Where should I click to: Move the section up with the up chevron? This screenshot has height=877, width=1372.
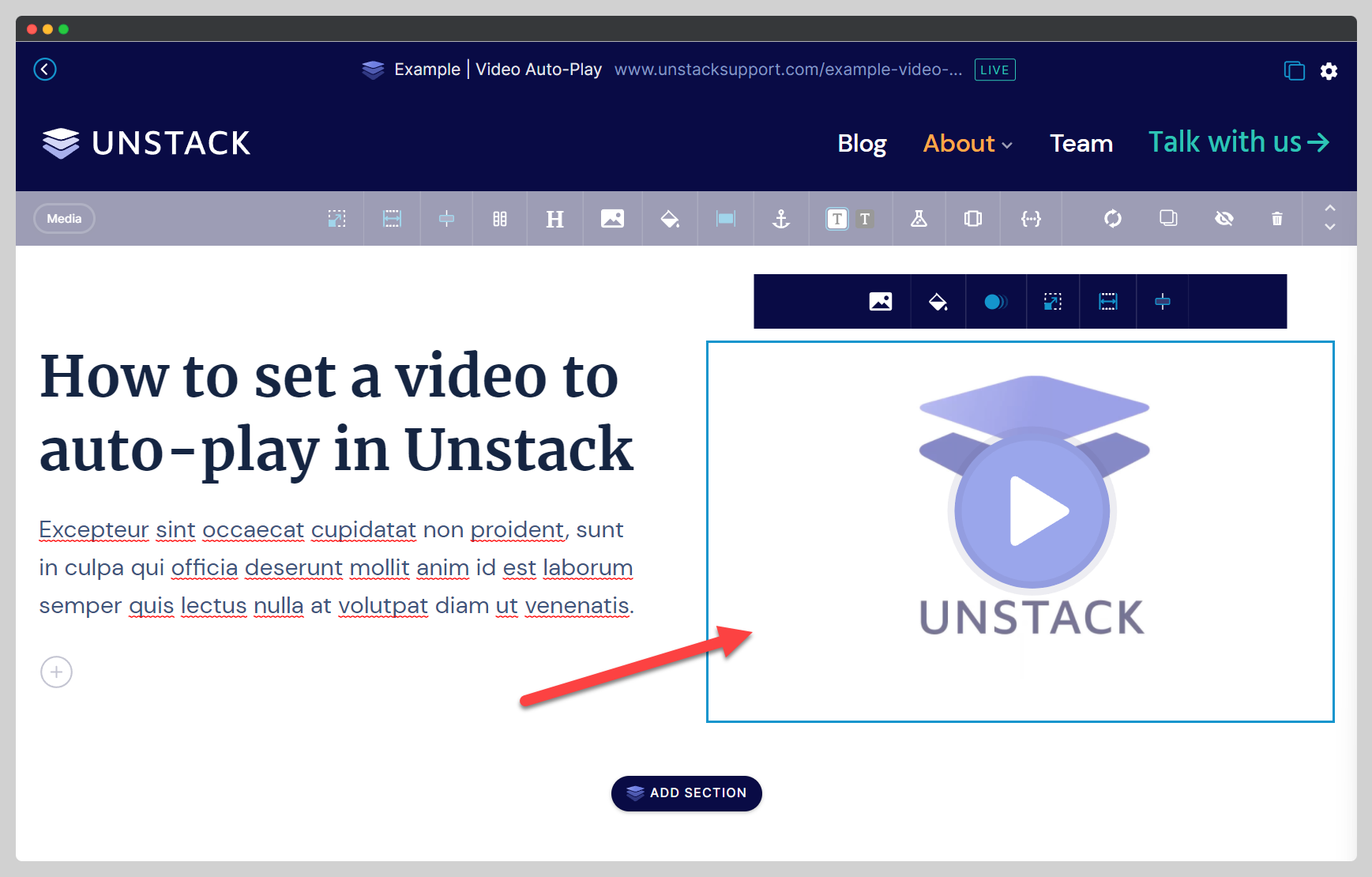[x=1330, y=208]
